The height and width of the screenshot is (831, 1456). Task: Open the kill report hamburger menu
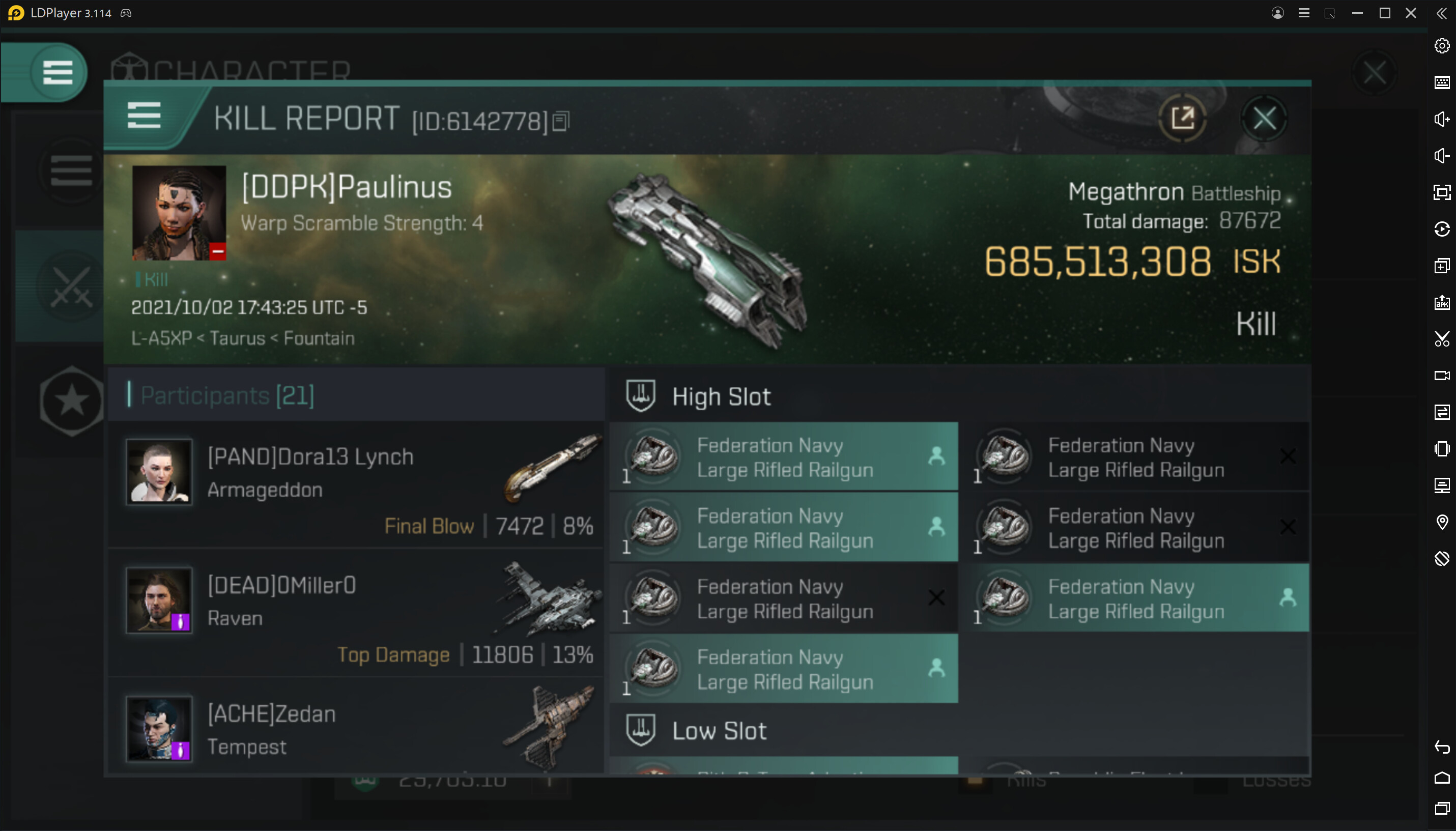point(144,116)
